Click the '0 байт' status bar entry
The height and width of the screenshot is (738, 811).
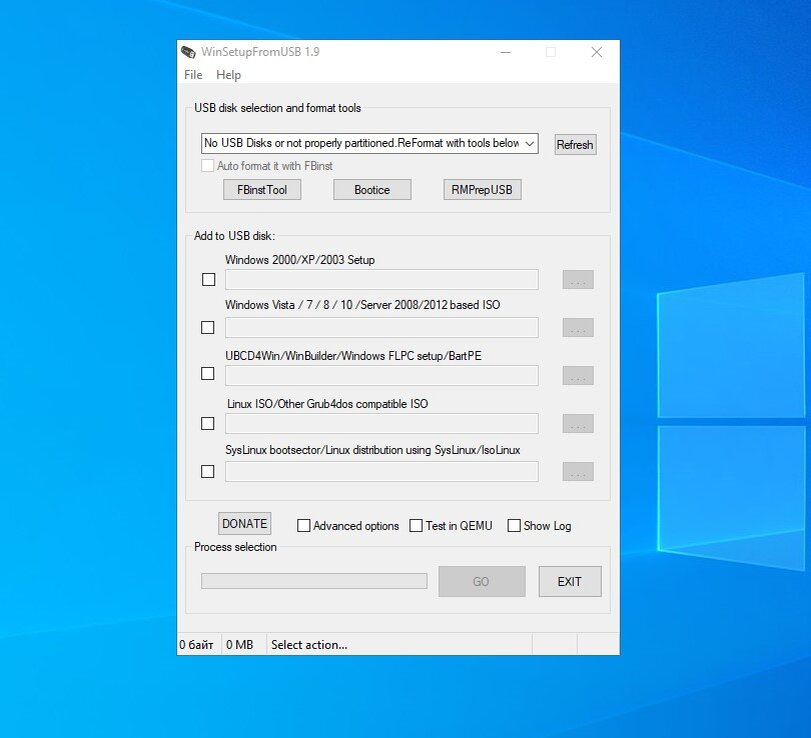(x=197, y=645)
